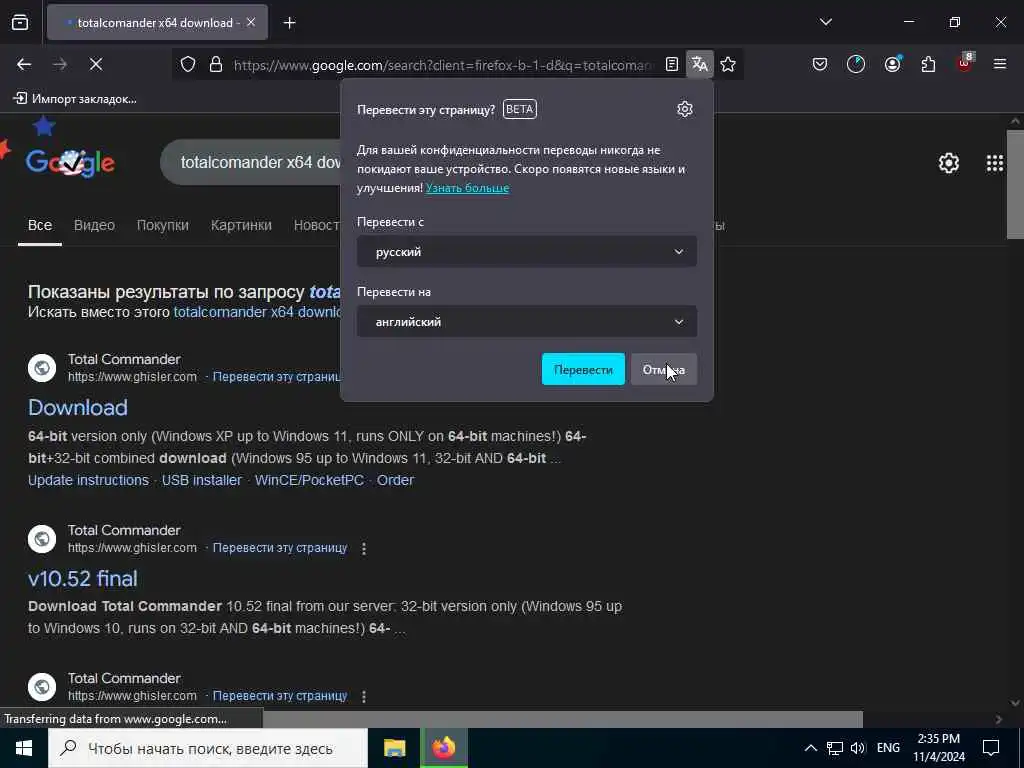Open network status tray icon
Image resolution: width=1024 pixels, height=768 pixels.
835,748
